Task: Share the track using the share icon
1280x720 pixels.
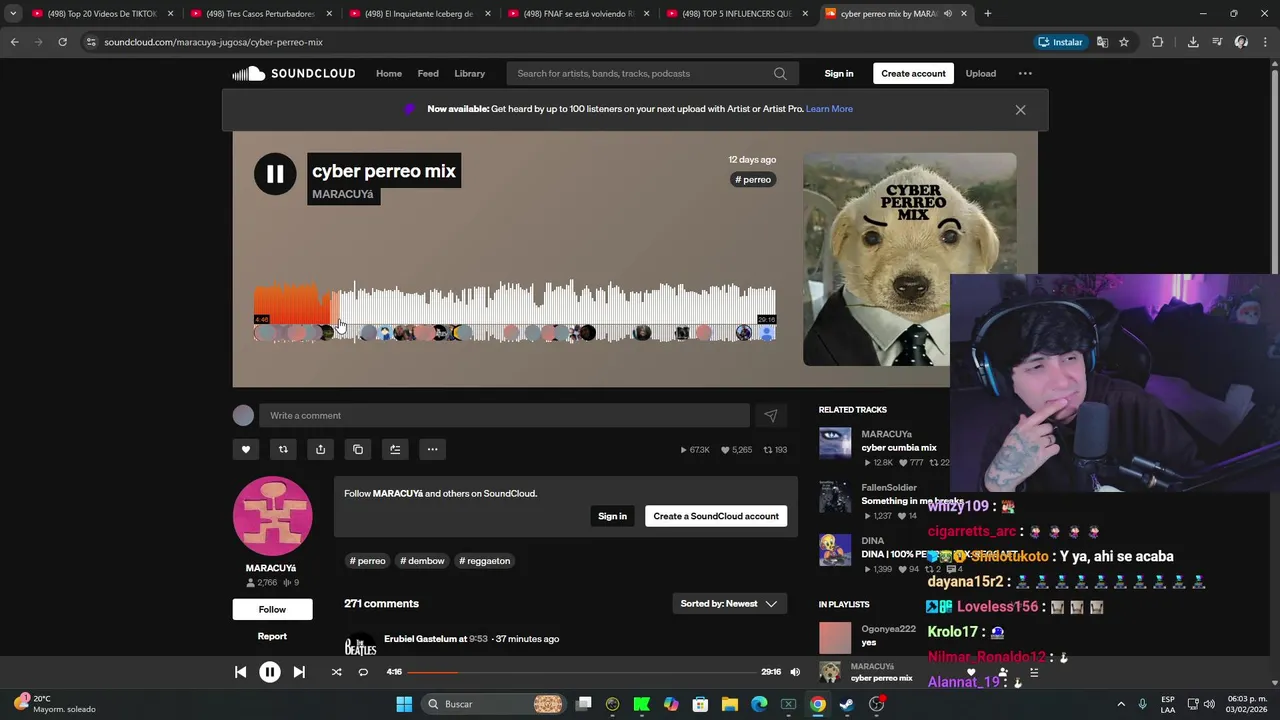Action: 320,449
